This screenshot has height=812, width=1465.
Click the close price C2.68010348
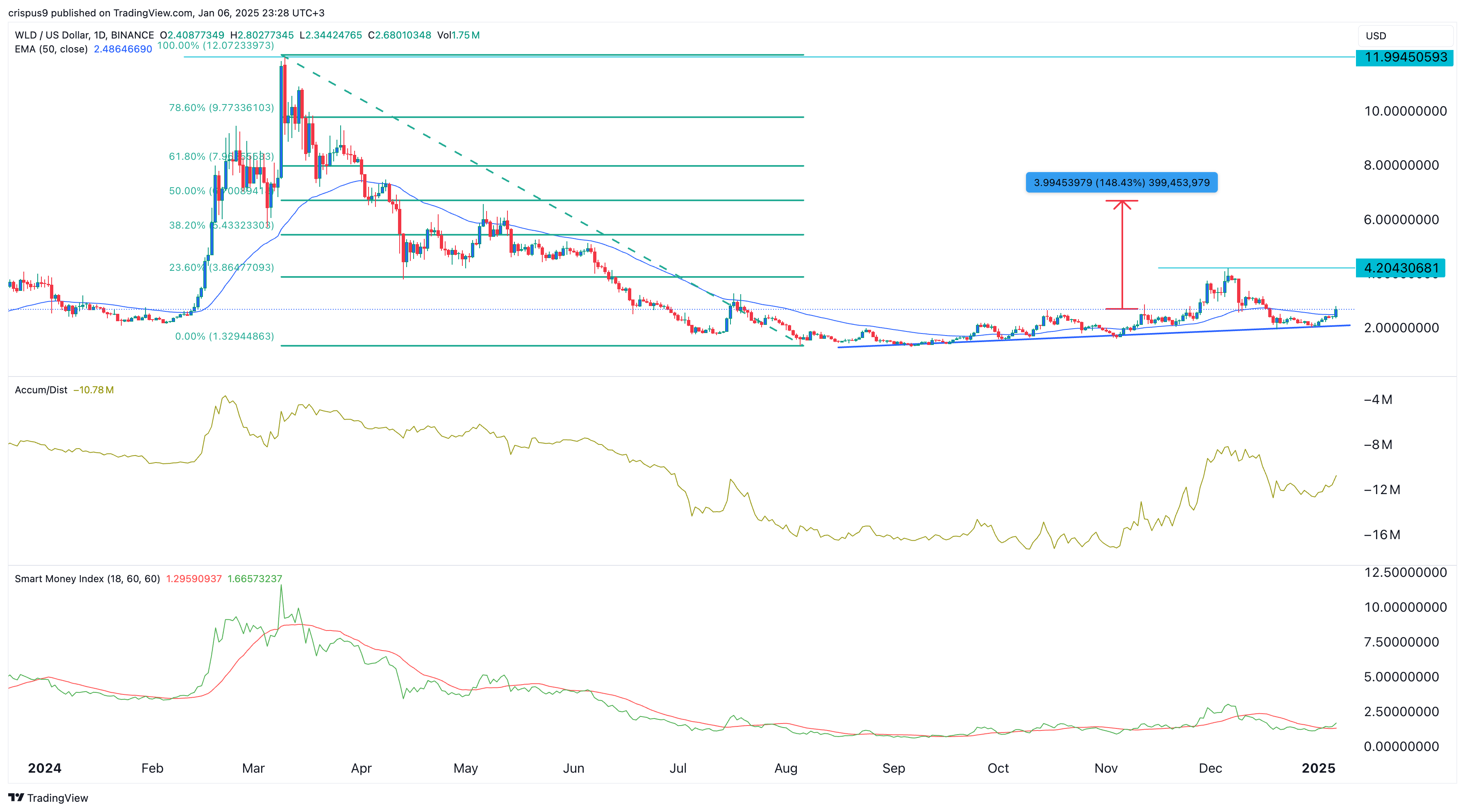[400, 35]
